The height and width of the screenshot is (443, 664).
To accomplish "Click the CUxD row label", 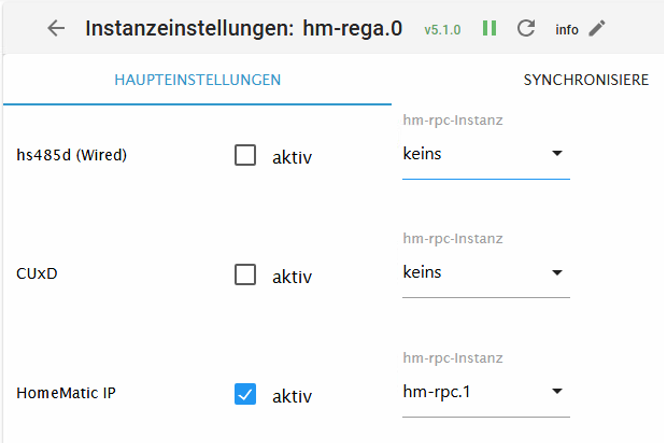I will click(x=37, y=275).
